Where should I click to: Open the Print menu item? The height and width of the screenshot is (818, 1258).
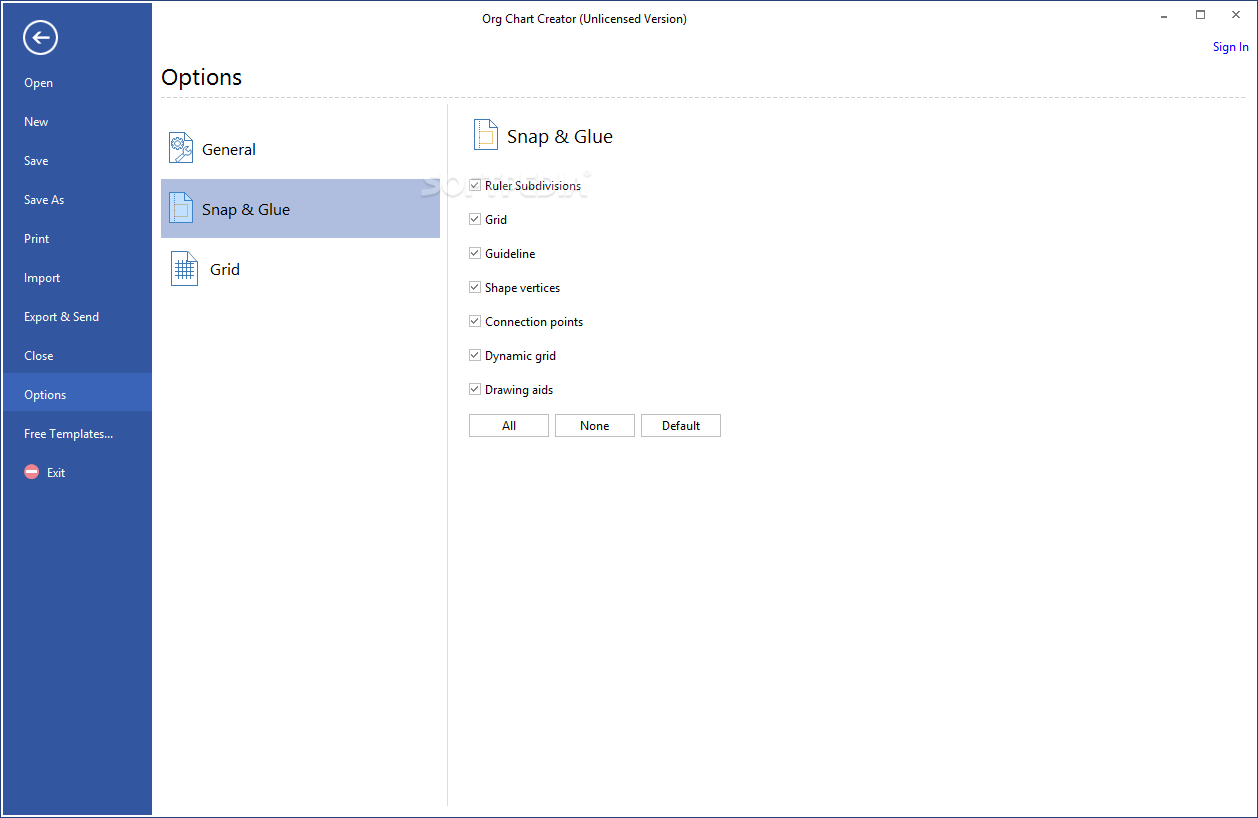pyautogui.click(x=77, y=239)
